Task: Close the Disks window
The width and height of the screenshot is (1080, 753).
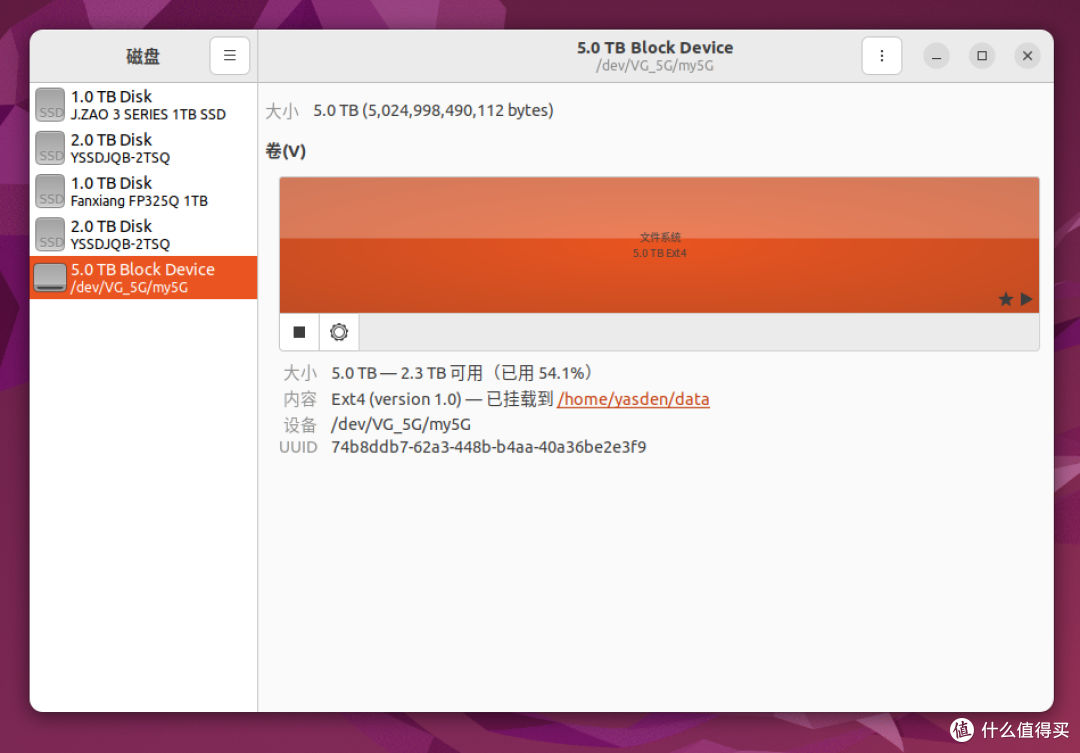Action: (x=1027, y=56)
